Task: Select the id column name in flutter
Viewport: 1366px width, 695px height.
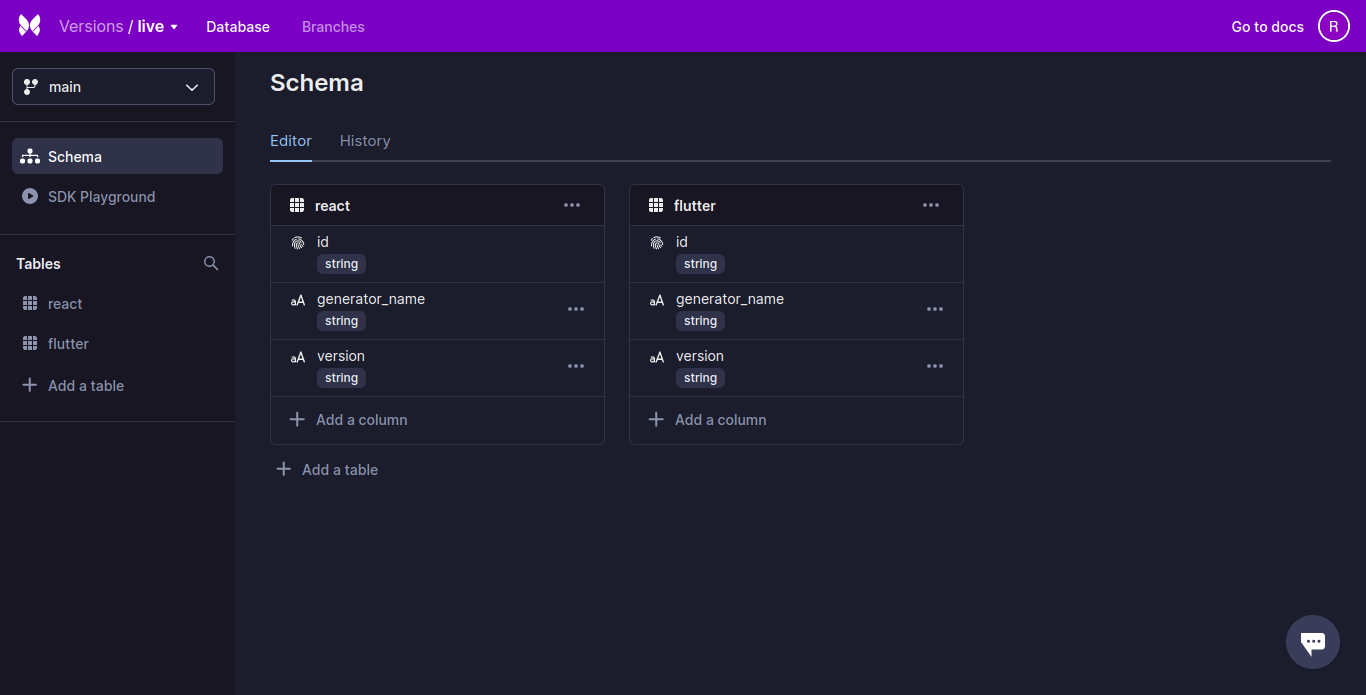Action: click(x=682, y=242)
